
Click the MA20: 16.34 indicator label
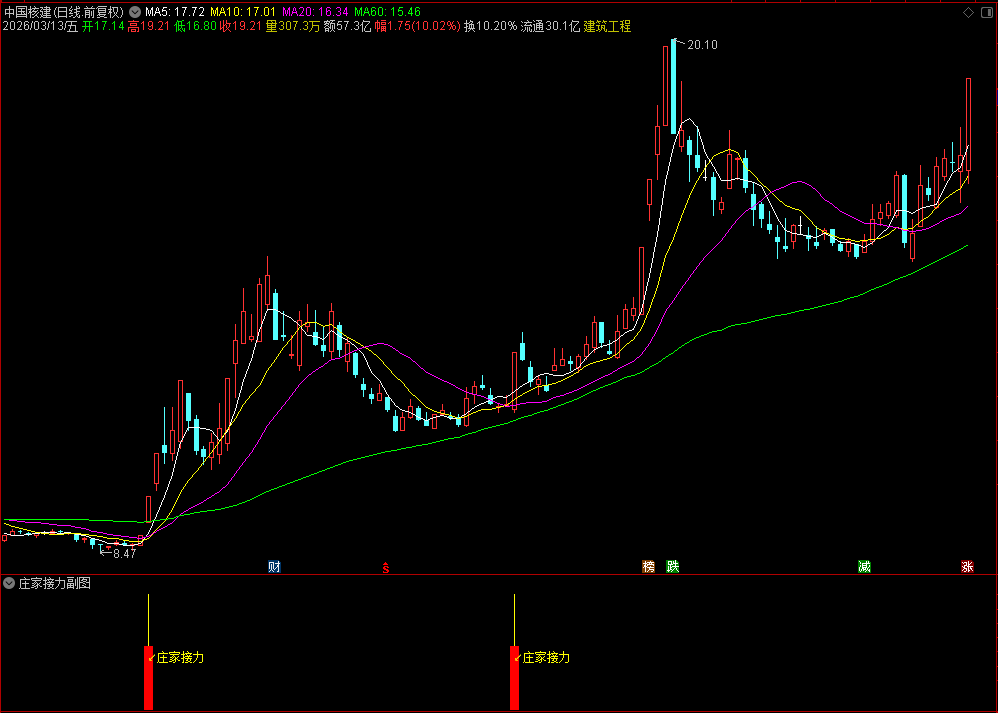point(315,12)
